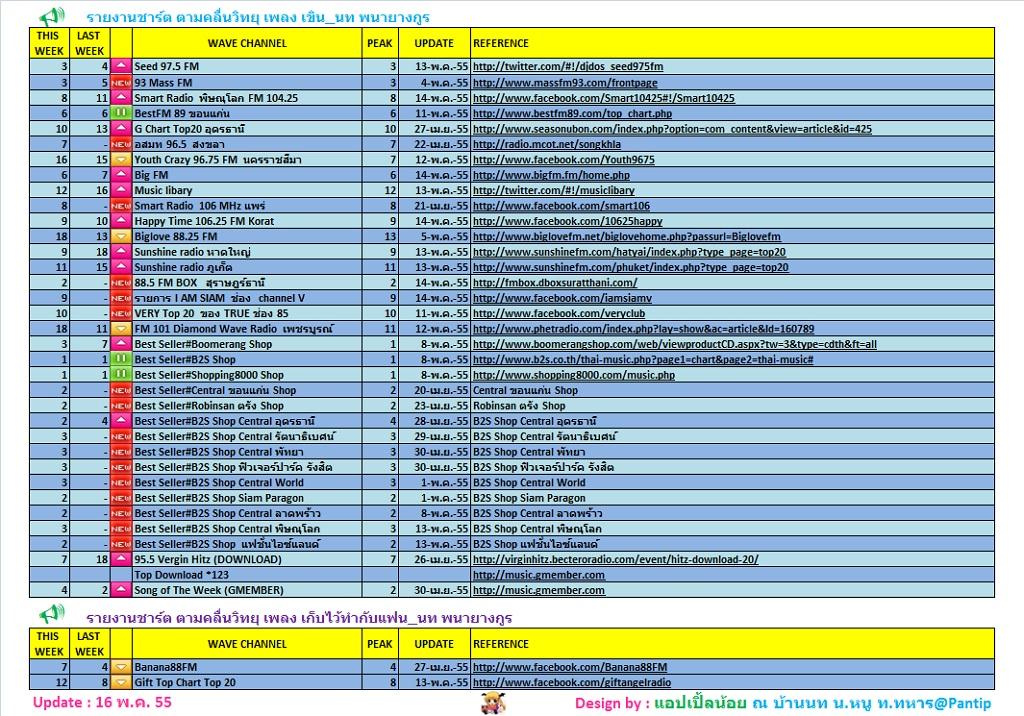Click the up-arrow icon for Best Seller#Boomerang Shop
This screenshot has width=1024, height=716.
(x=121, y=344)
